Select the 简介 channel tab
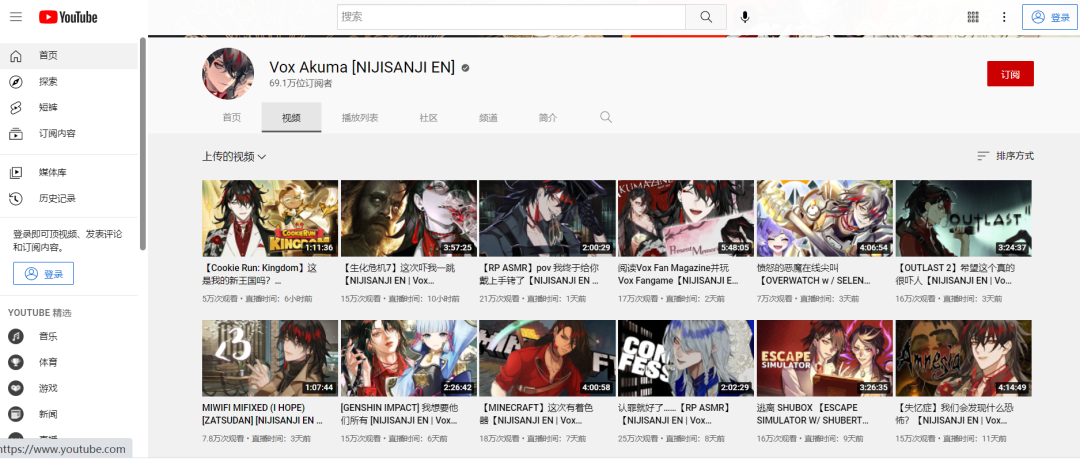The height and width of the screenshot is (461, 1080). click(548, 118)
